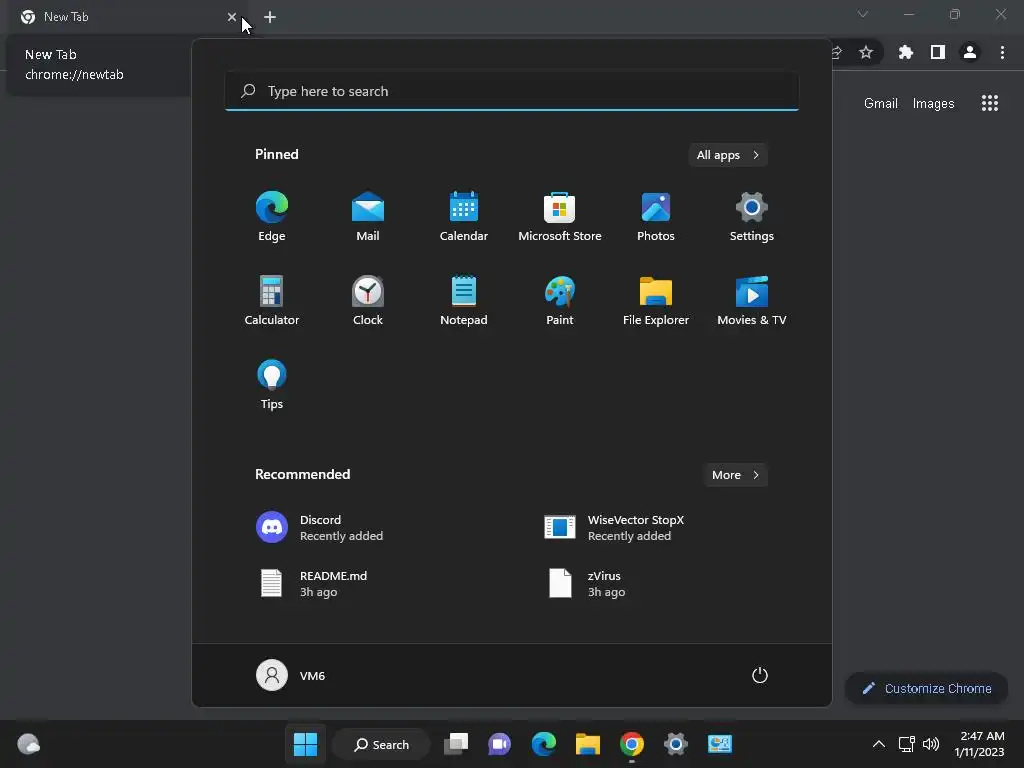The image size is (1024, 768).
Task: Close the New Tab tab in Chrome
Action: coord(232,17)
